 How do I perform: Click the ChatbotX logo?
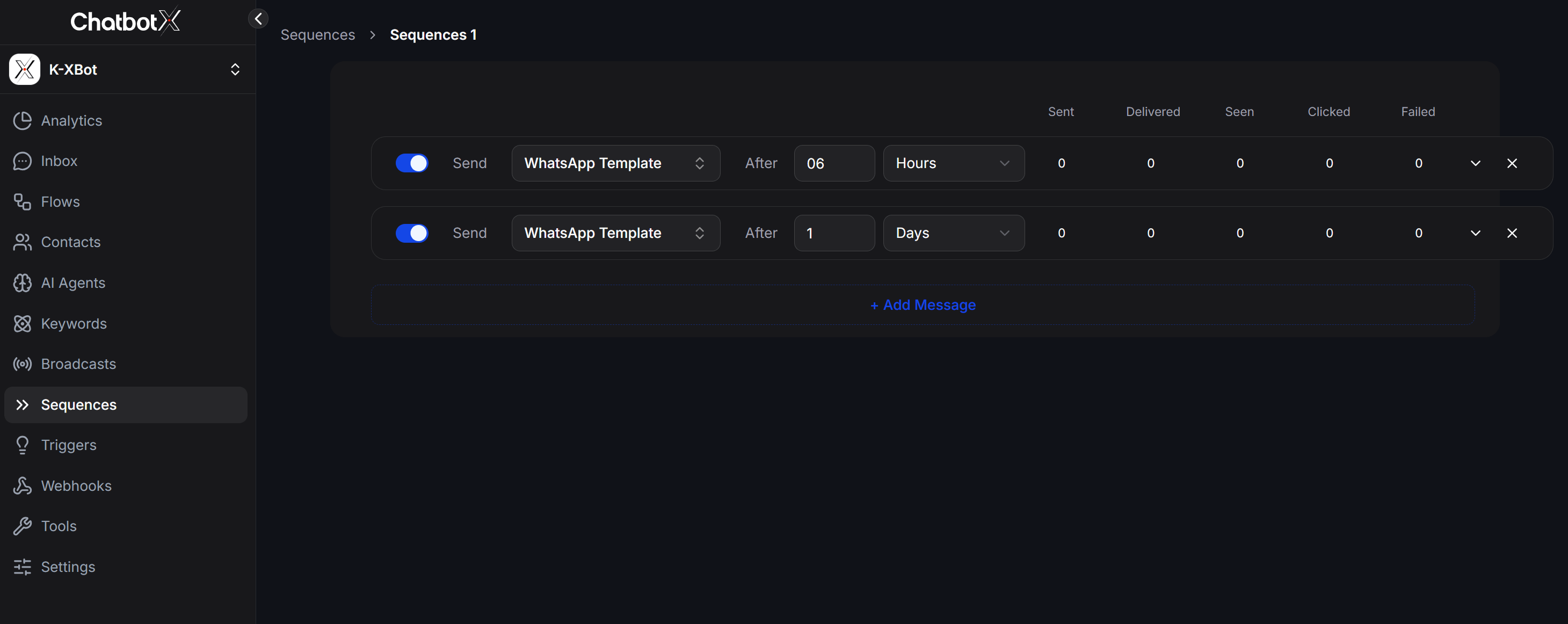[x=126, y=21]
